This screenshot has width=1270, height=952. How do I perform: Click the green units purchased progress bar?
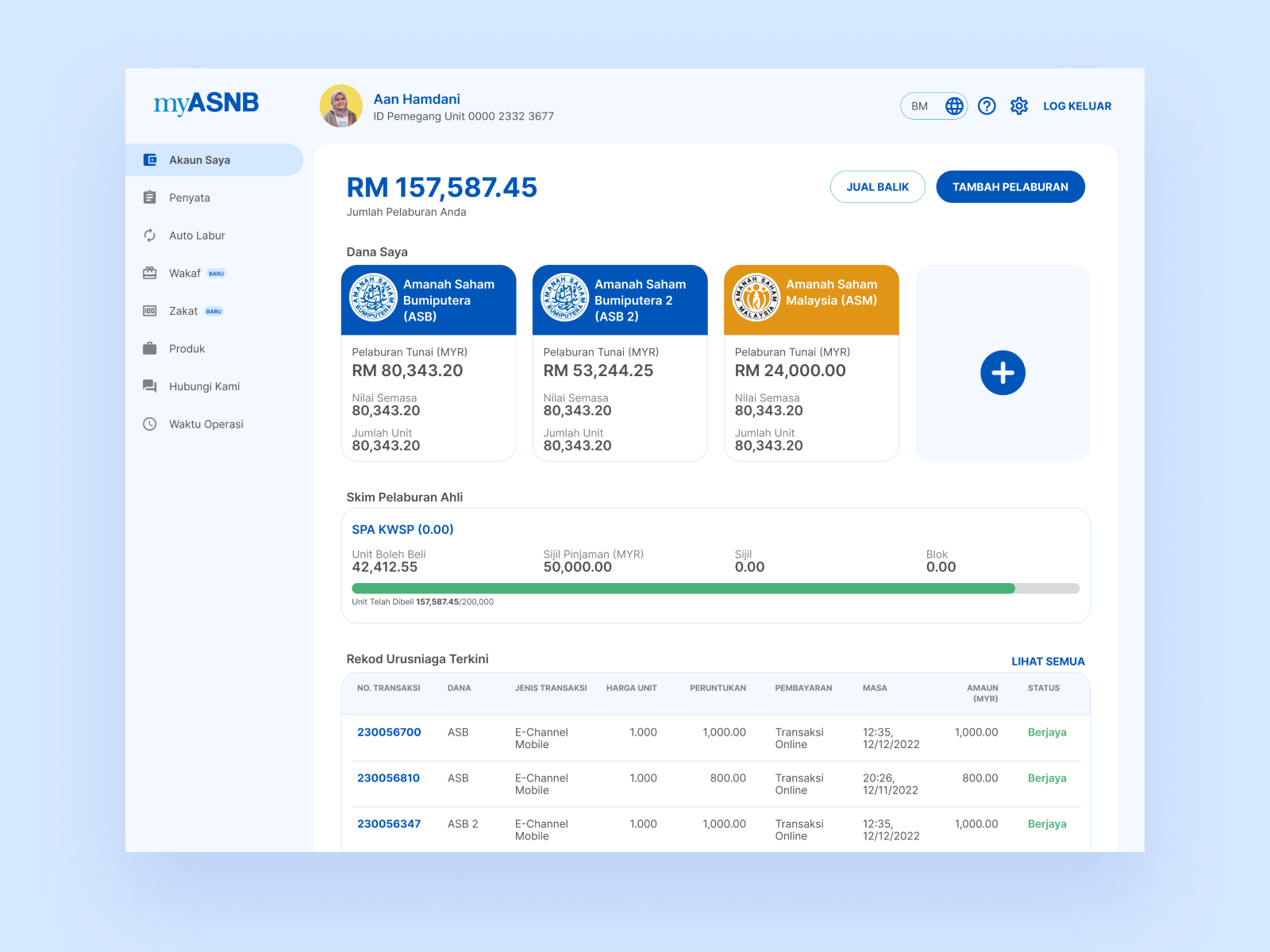(683, 589)
